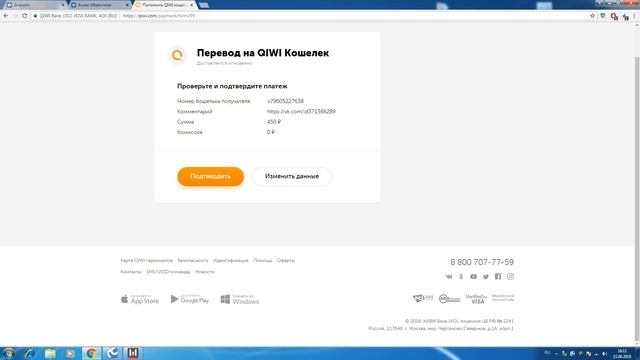640x360 pixels.
Task: Open the Помощь footer link
Action: 262,260
